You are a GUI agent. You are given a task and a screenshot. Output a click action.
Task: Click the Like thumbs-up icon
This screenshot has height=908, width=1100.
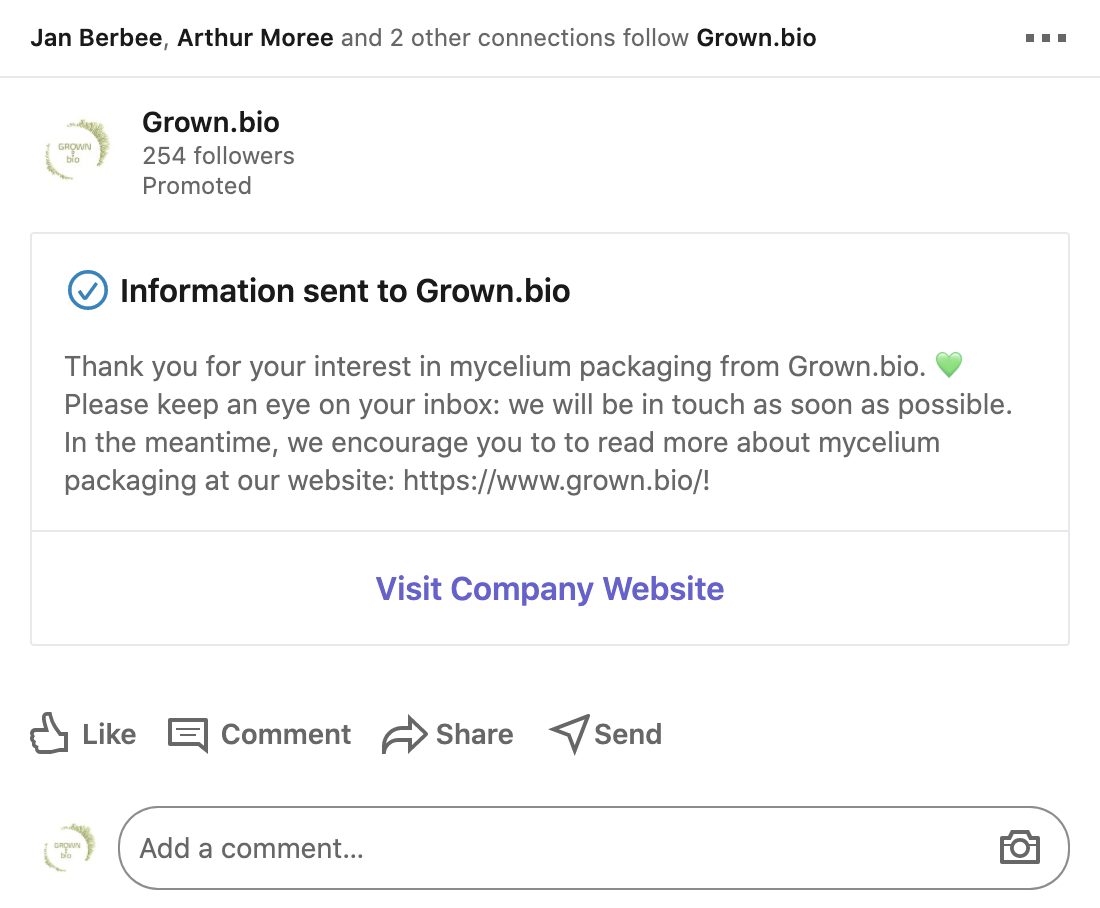coord(49,733)
